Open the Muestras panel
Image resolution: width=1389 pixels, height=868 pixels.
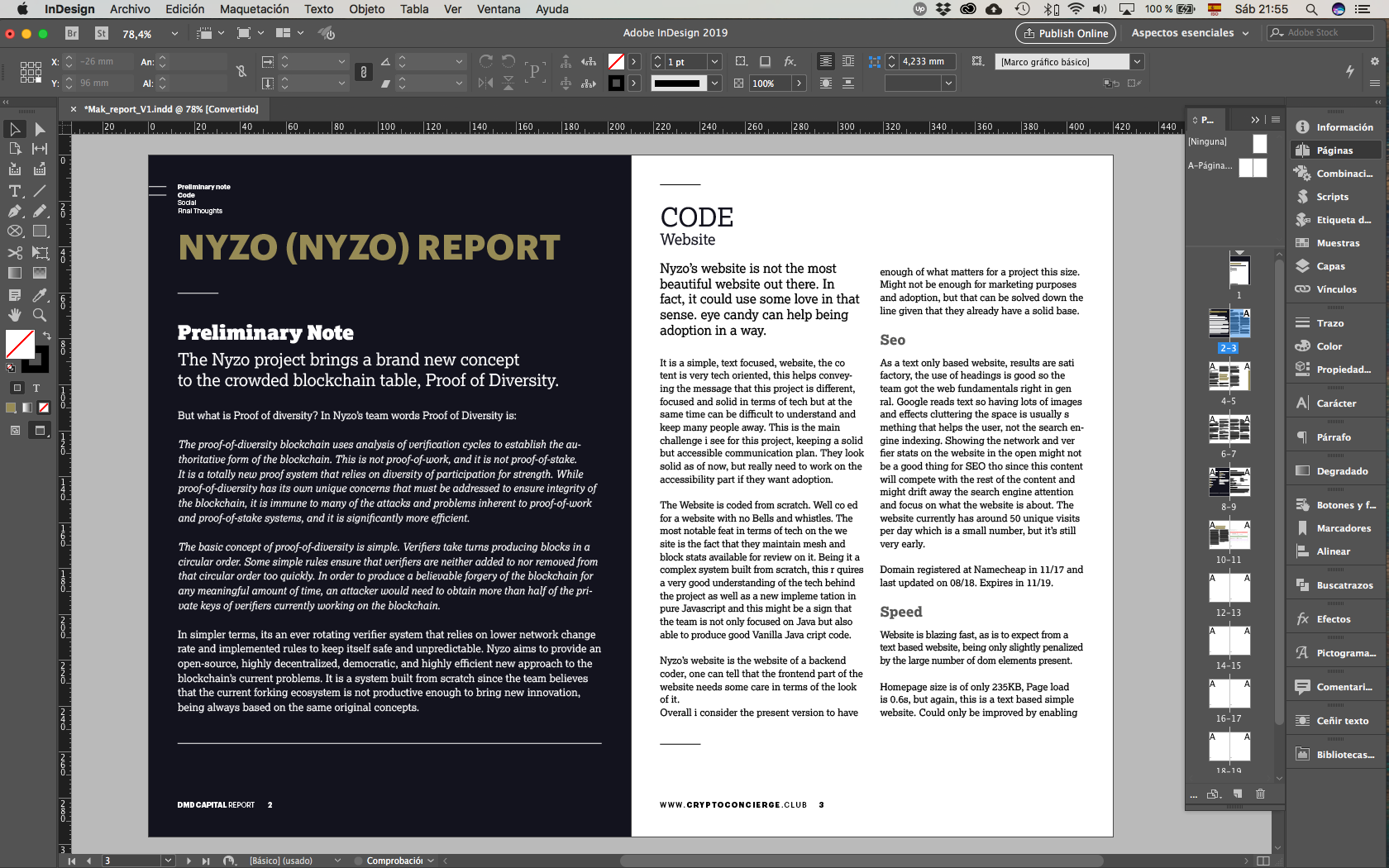[1336, 243]
